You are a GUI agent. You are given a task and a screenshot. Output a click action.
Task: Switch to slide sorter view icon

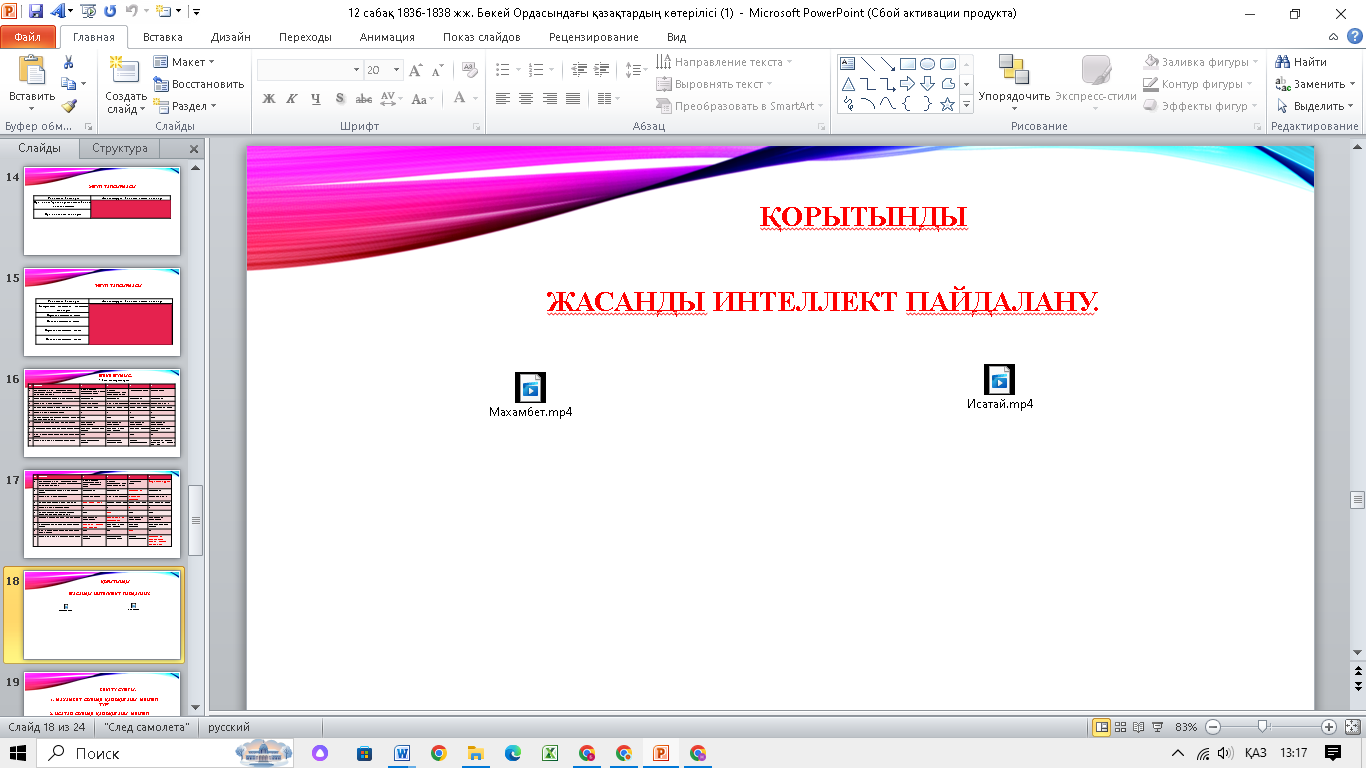coord(1121,727)
